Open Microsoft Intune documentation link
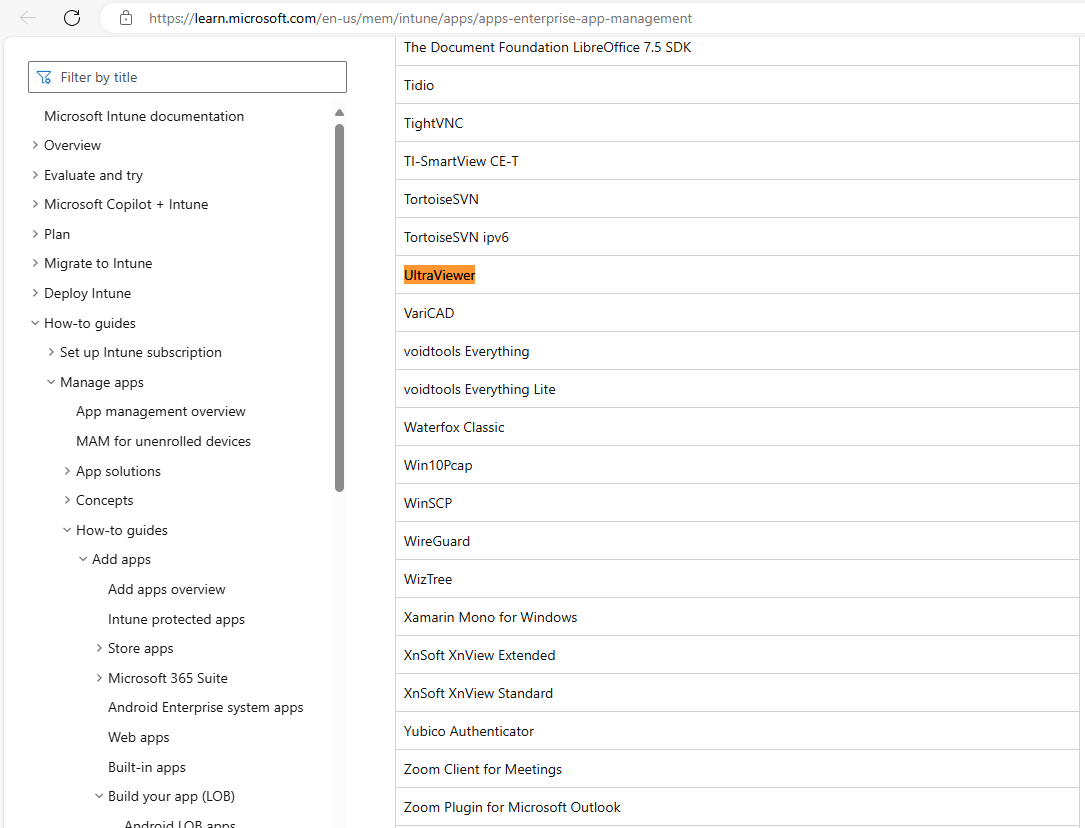Viewport: 1085px width, 828px height. point(144,116)
